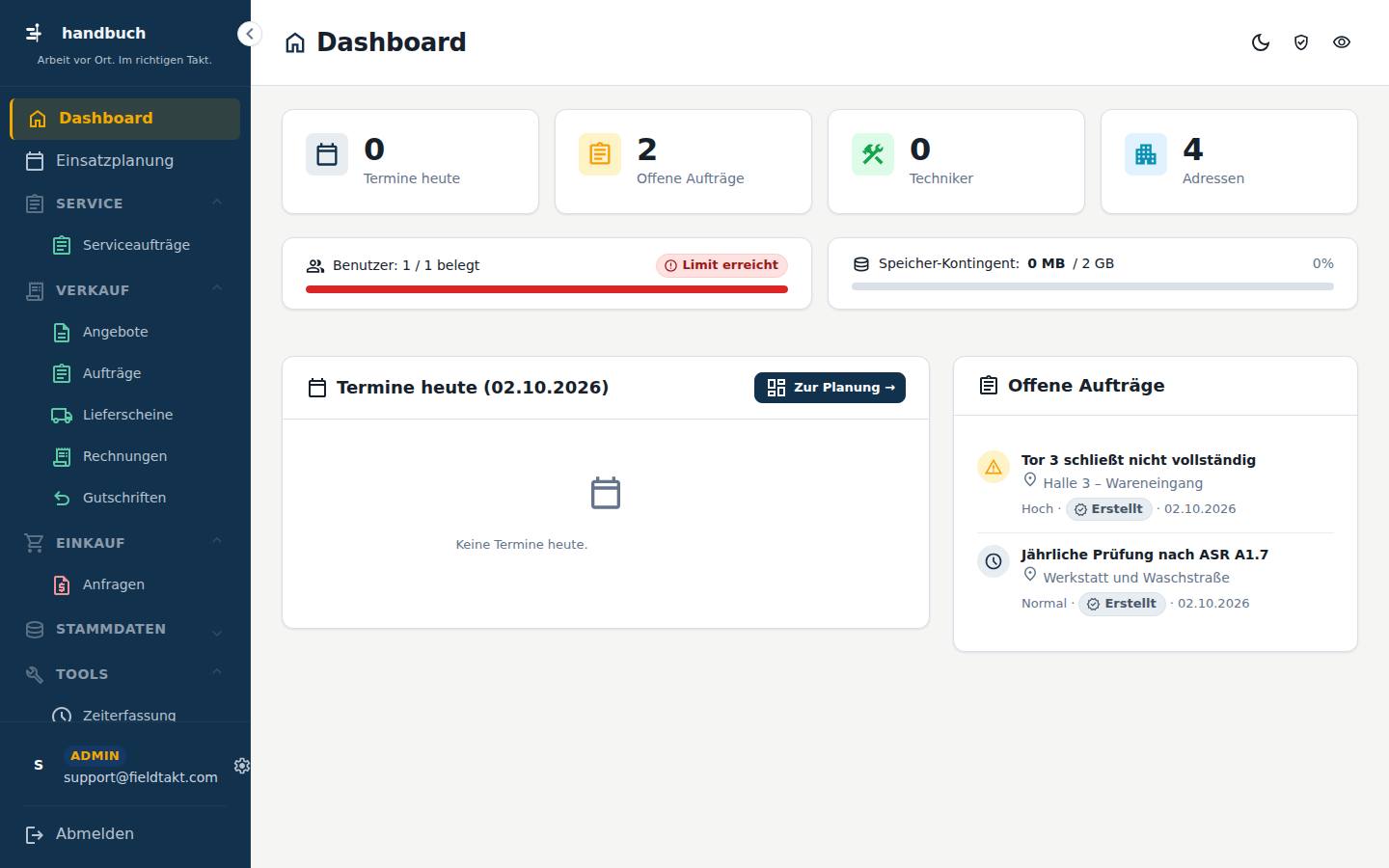Click the eye visibility icon in header
1389x868 pixels.
click(1342, 42)
